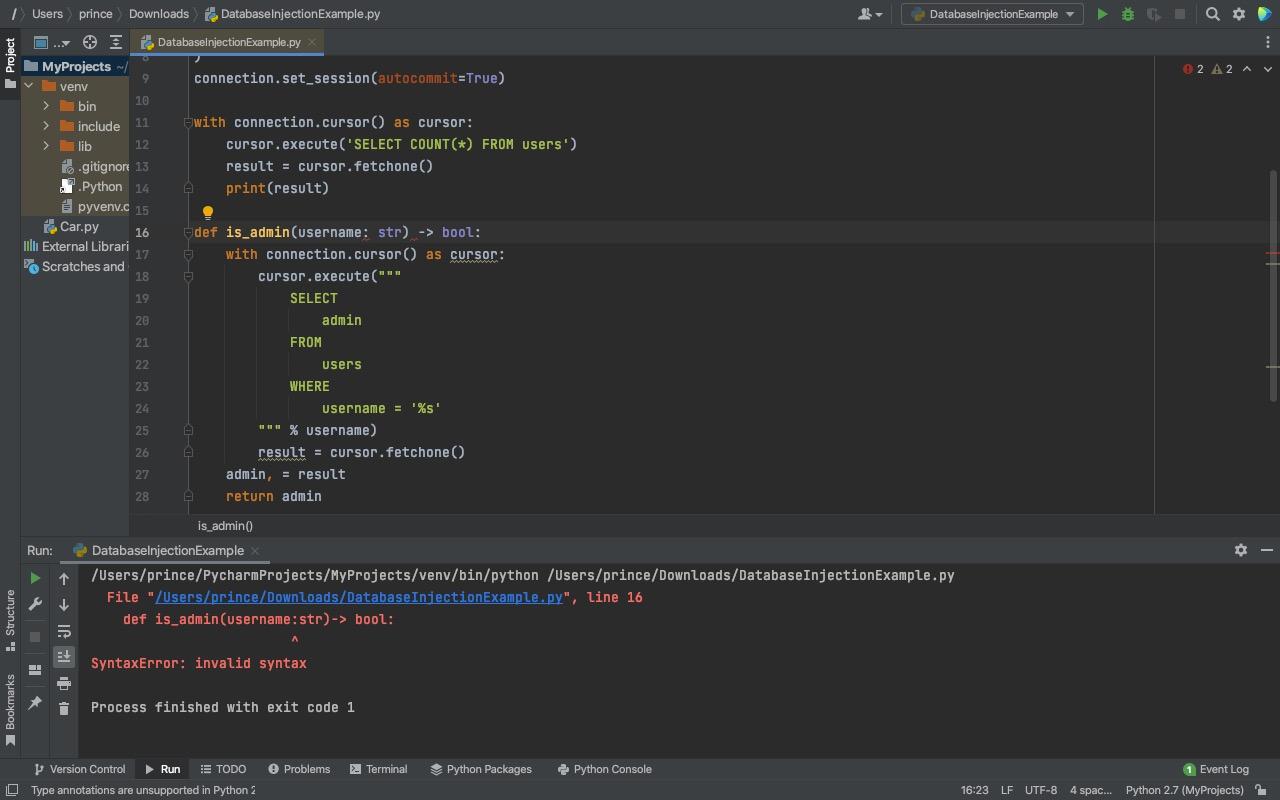
Task: Open the Code With Me user icon
Action: [x=870, y=14]
